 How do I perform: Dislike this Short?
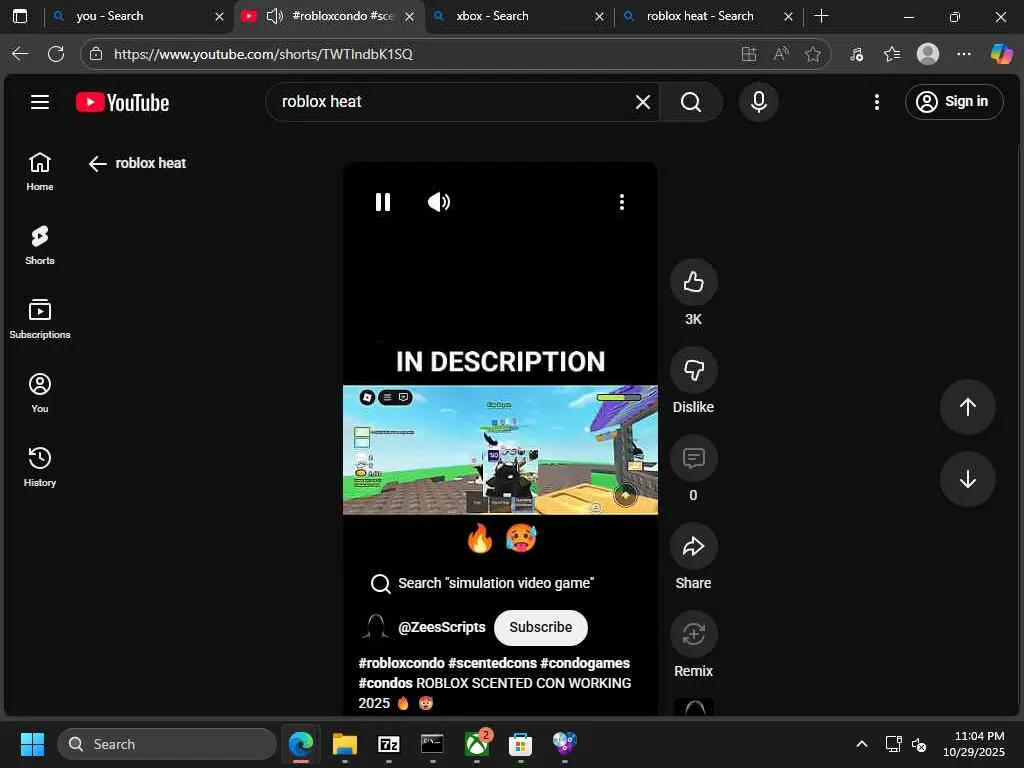[694, 370]
